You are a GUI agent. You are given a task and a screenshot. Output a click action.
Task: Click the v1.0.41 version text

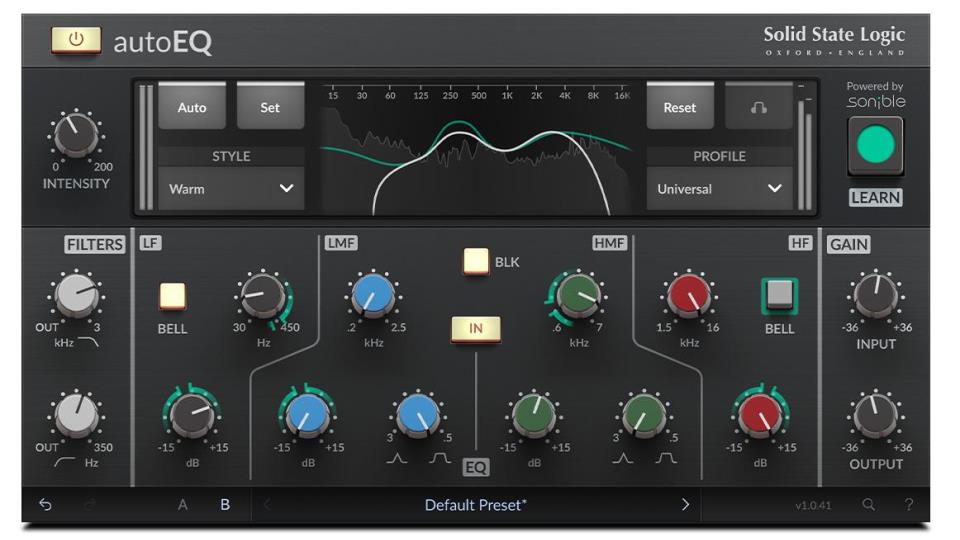click(x=814, y=506)
